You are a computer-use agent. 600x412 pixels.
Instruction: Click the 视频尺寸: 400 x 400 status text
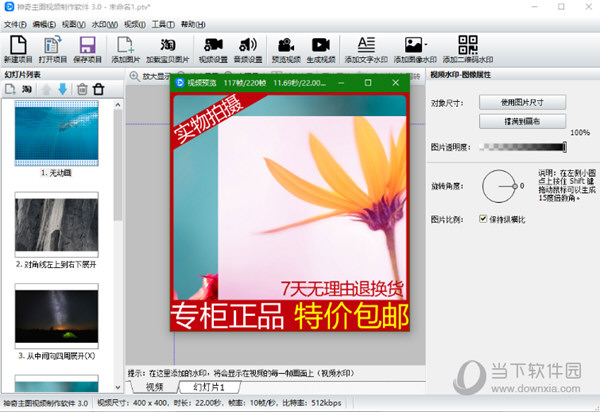tap(133, 403)
